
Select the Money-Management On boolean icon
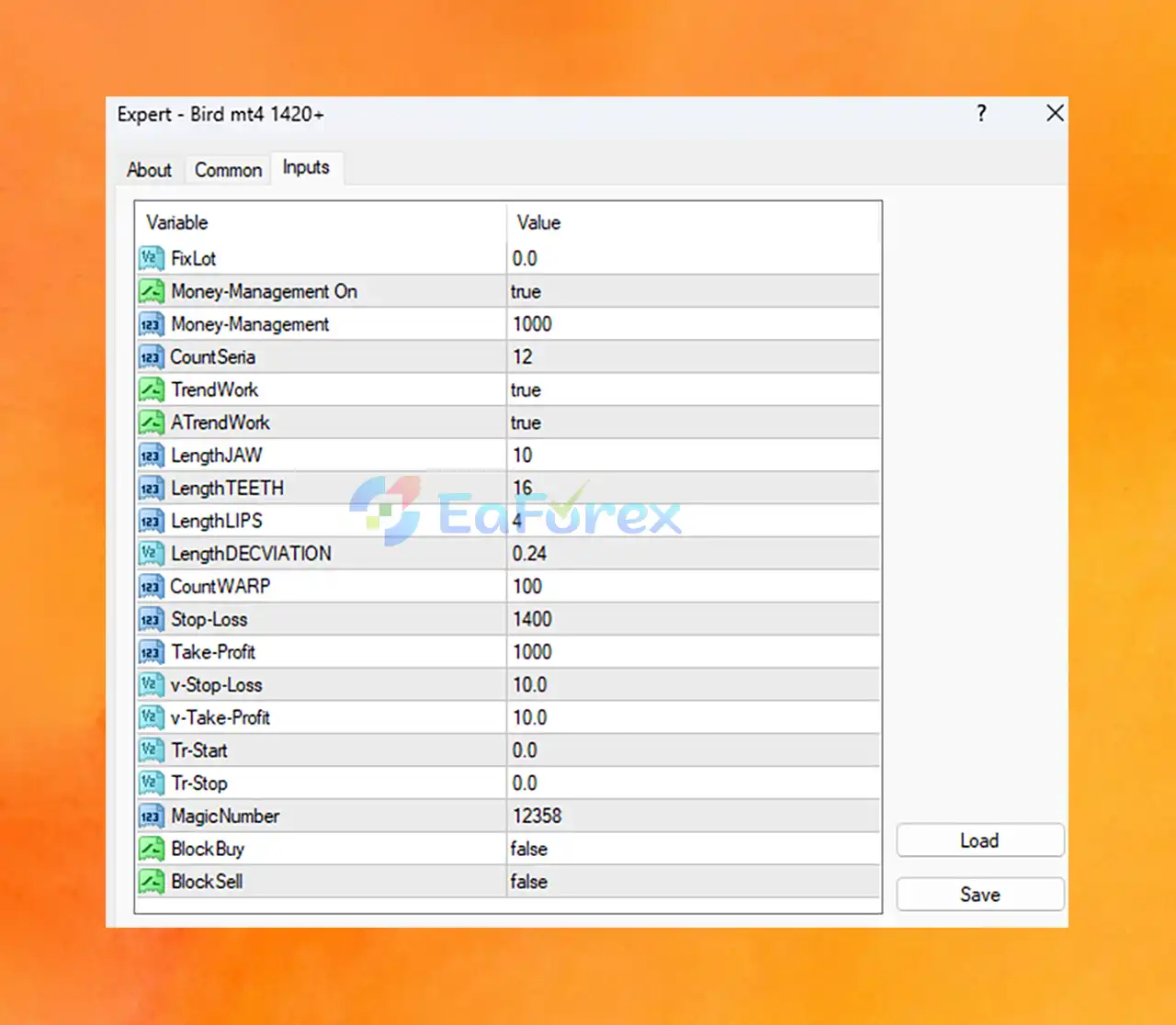(x=152, y=291)
